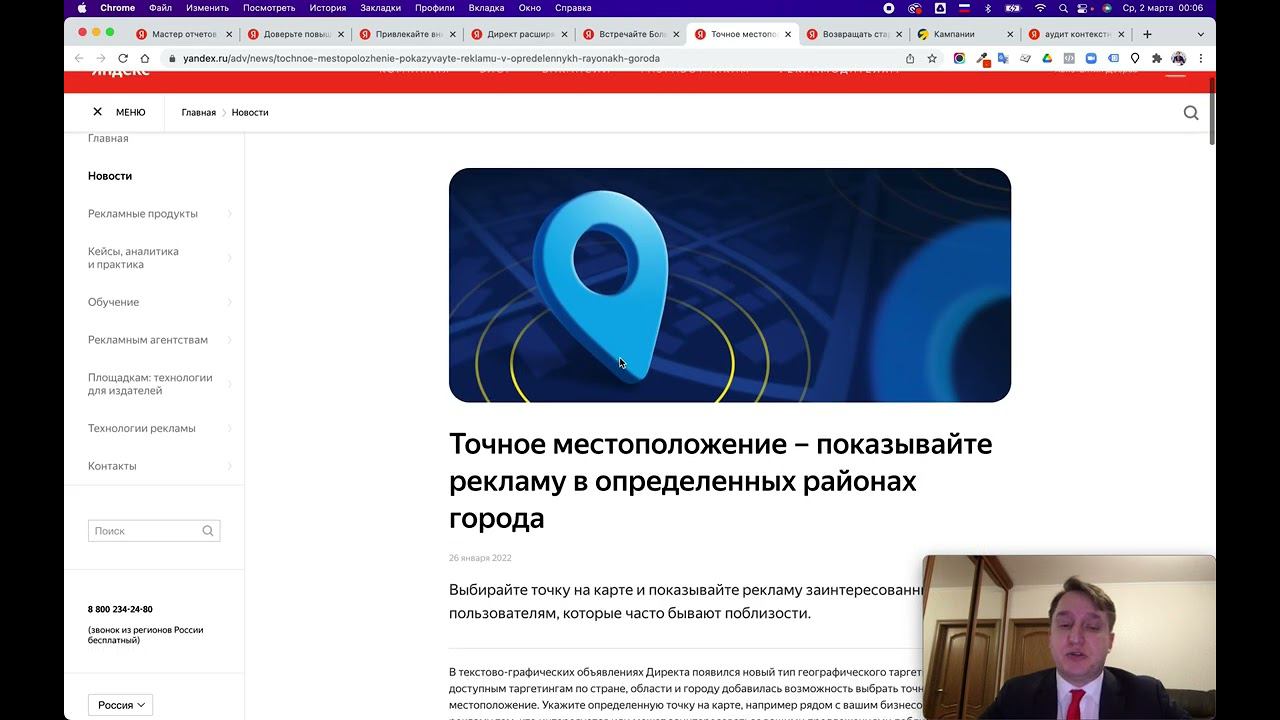The height and width of the screenshot is (720, 1280).
Task: Open the Google Drive extension icon
Action: (x=1047, y=58)
